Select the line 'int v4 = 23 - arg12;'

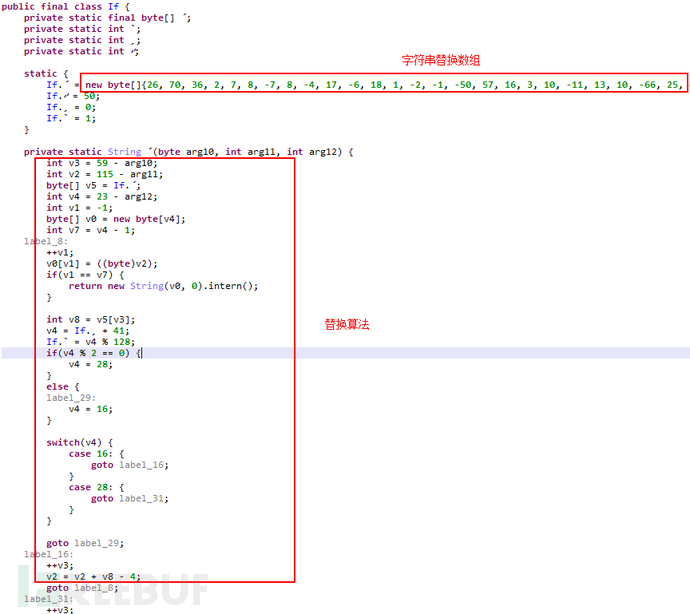[x=102, y=197]
